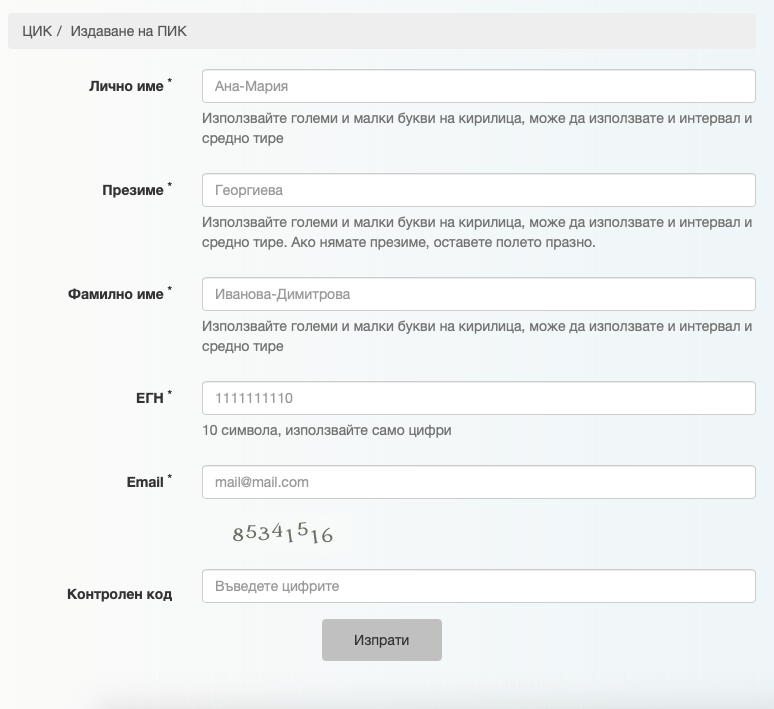Click the captcha digits image
The height and width of the screenshot is (709, 774).
pos(282,533)
